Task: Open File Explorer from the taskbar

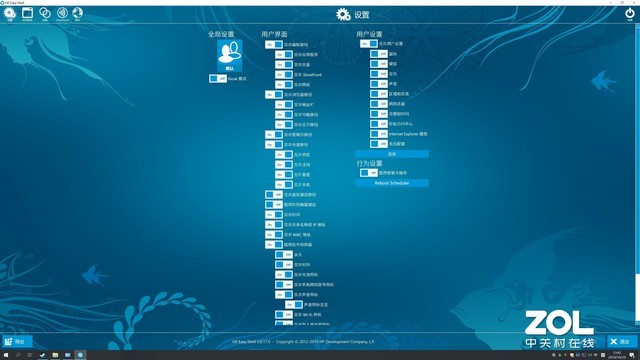Action: (x=55, y=355)
